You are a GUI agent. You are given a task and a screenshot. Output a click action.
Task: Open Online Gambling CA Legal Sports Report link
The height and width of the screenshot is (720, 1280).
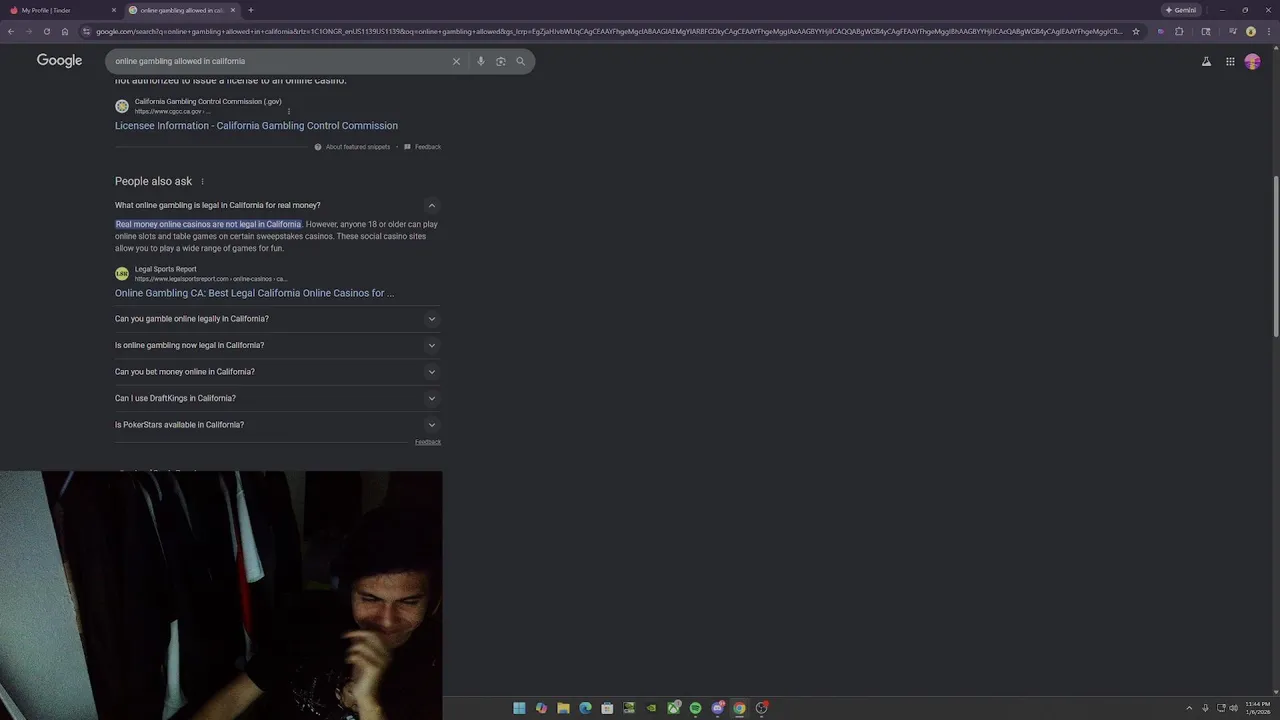point(254,293)
